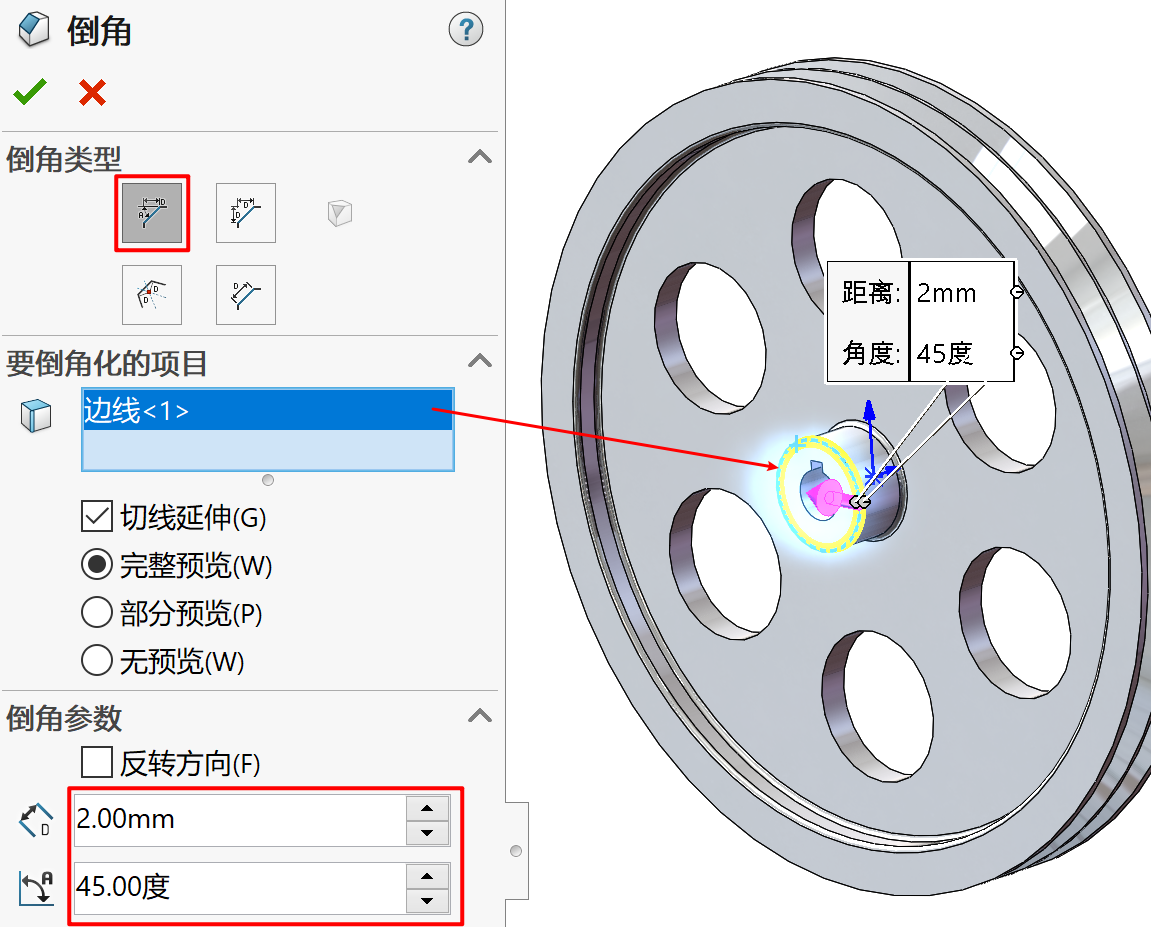The image size is (1151, 927).
Task: Collapse the 倒角参数 section
Action: (x=480, y=716)
